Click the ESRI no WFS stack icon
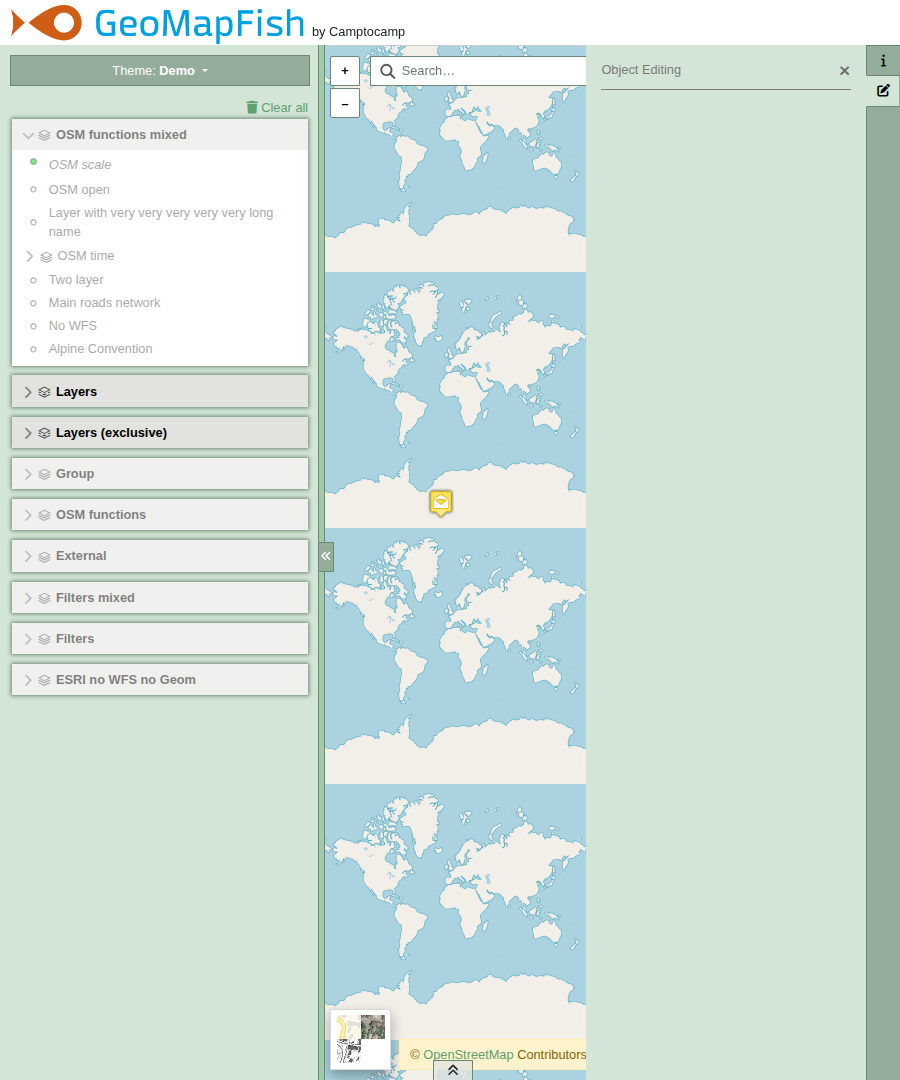The width and height of the screenshot is (900, 1080). click(x=44, y=680)
